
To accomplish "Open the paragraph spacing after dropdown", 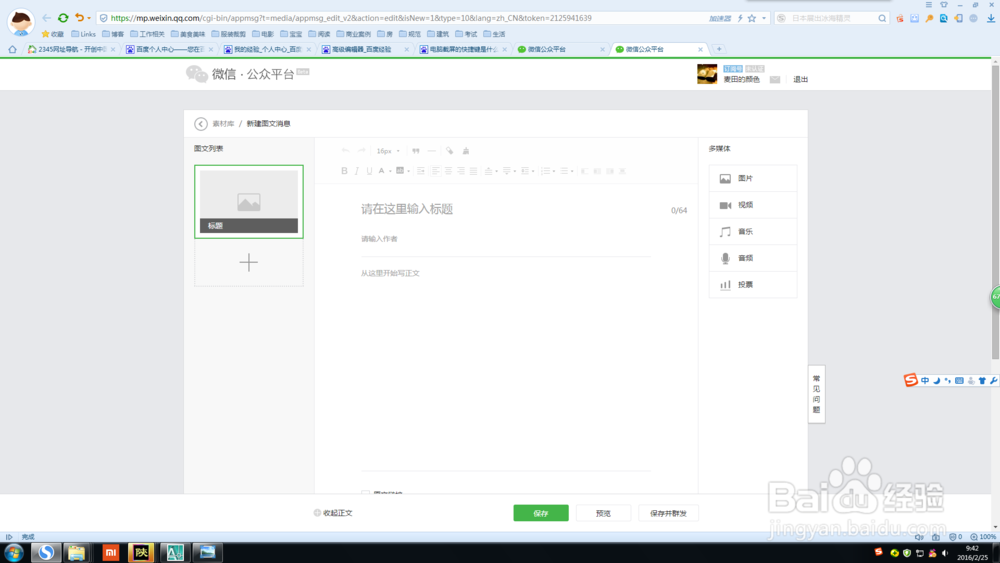I will [x=515, y=171].
